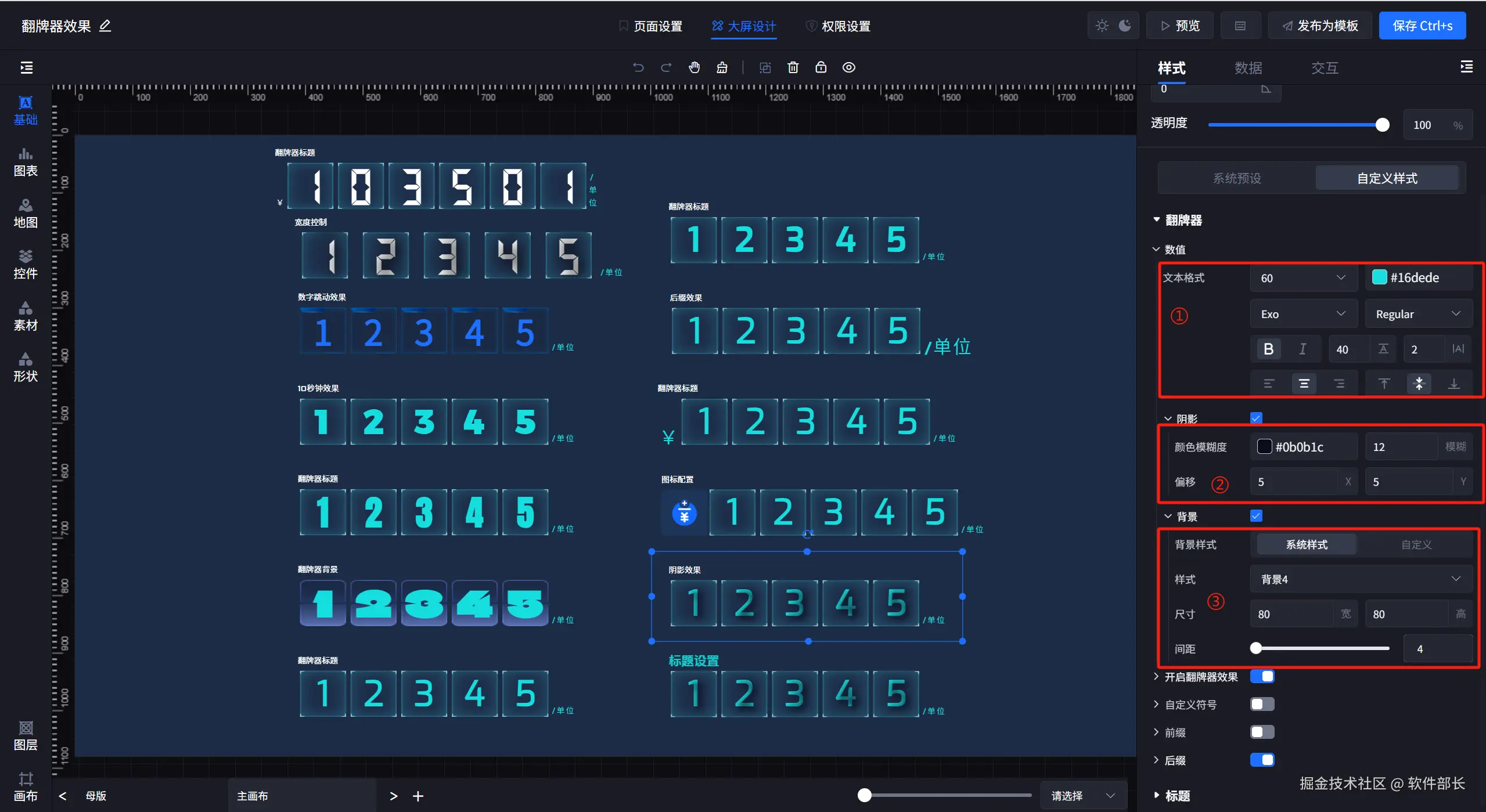This screenshot has height=812, width=1486.
Task: Click the eye visibility icon
Action: click(x=848, y=67)
